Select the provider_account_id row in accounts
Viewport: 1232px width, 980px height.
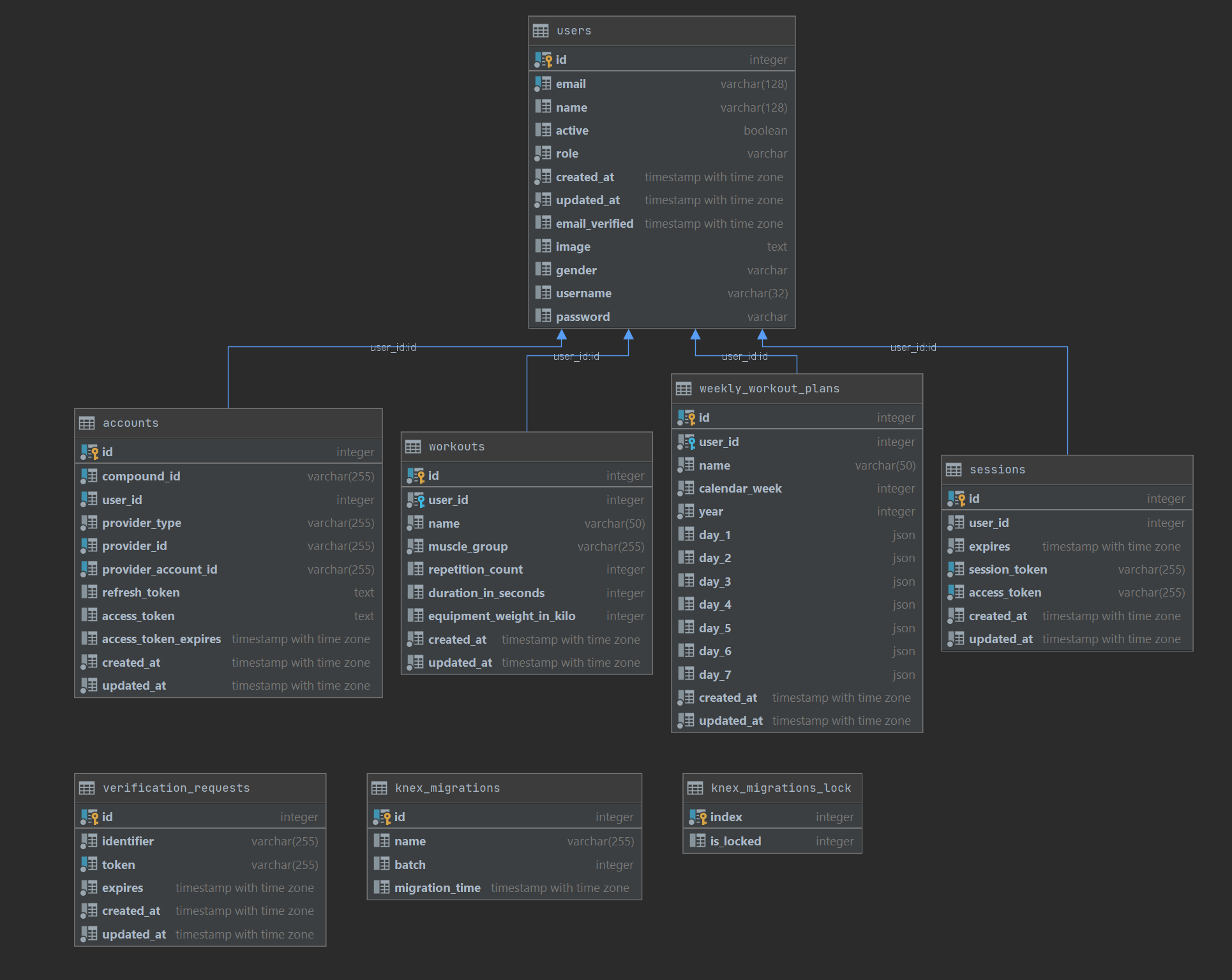160,569
